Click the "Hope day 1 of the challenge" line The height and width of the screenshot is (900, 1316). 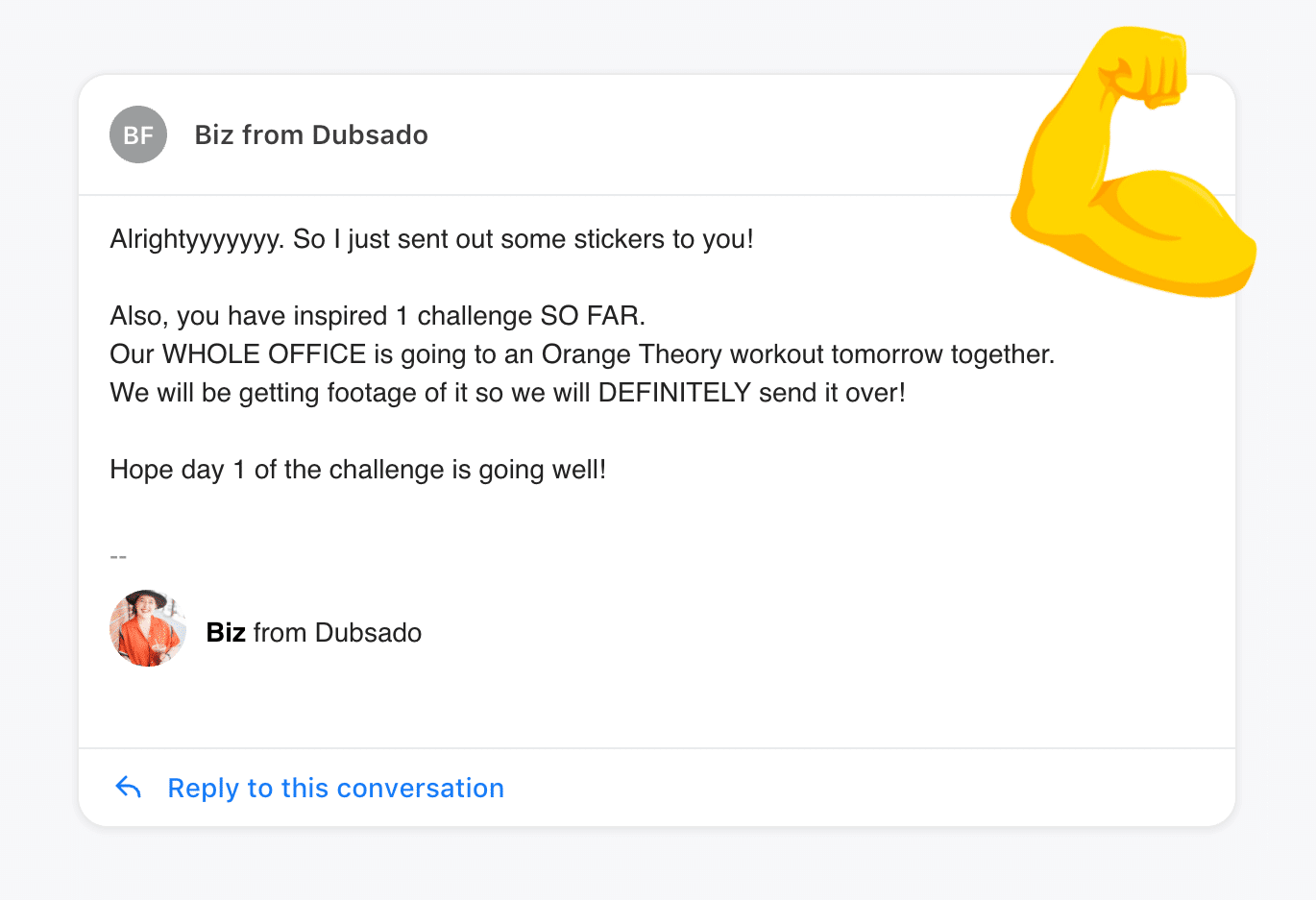tap(357, 469)
